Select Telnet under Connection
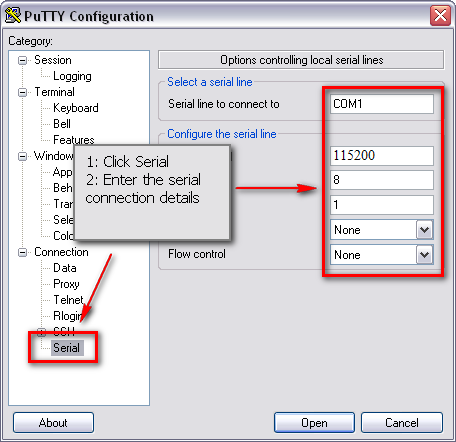Image resolution: width=456 pixels, height=442 pixels. pyautogui.click(x=68, y=300)
